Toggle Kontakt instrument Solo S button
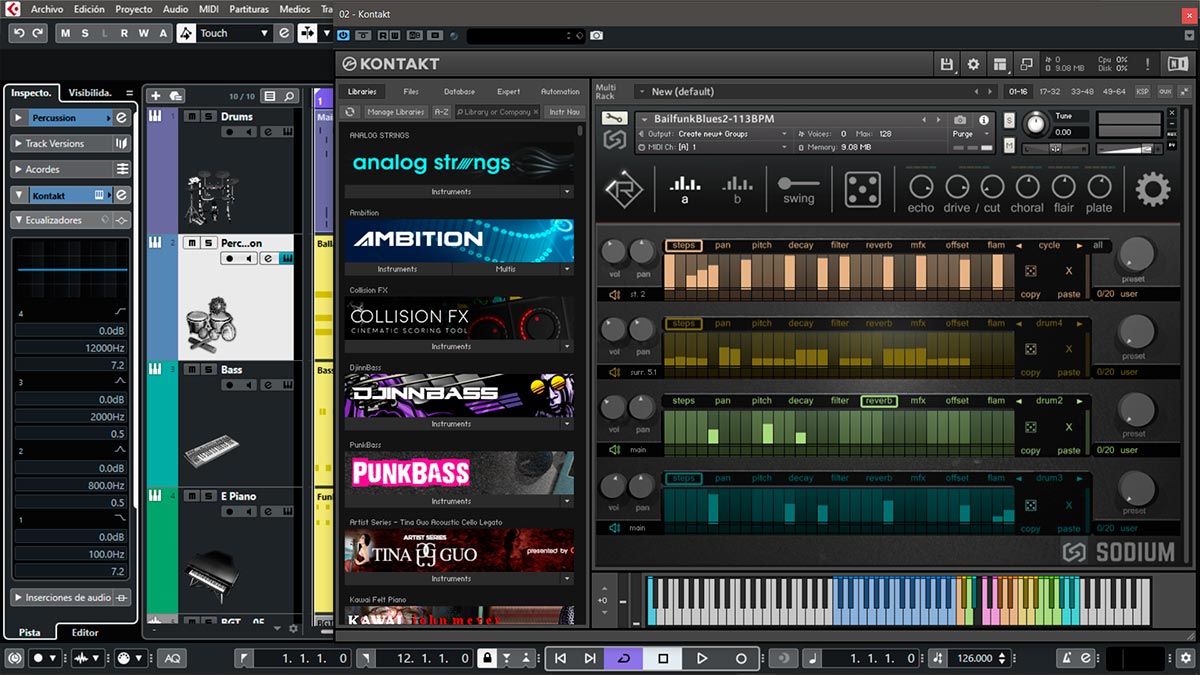Image resolution: width=1200 pixels, height=675 pixels. pos(1009,120)
